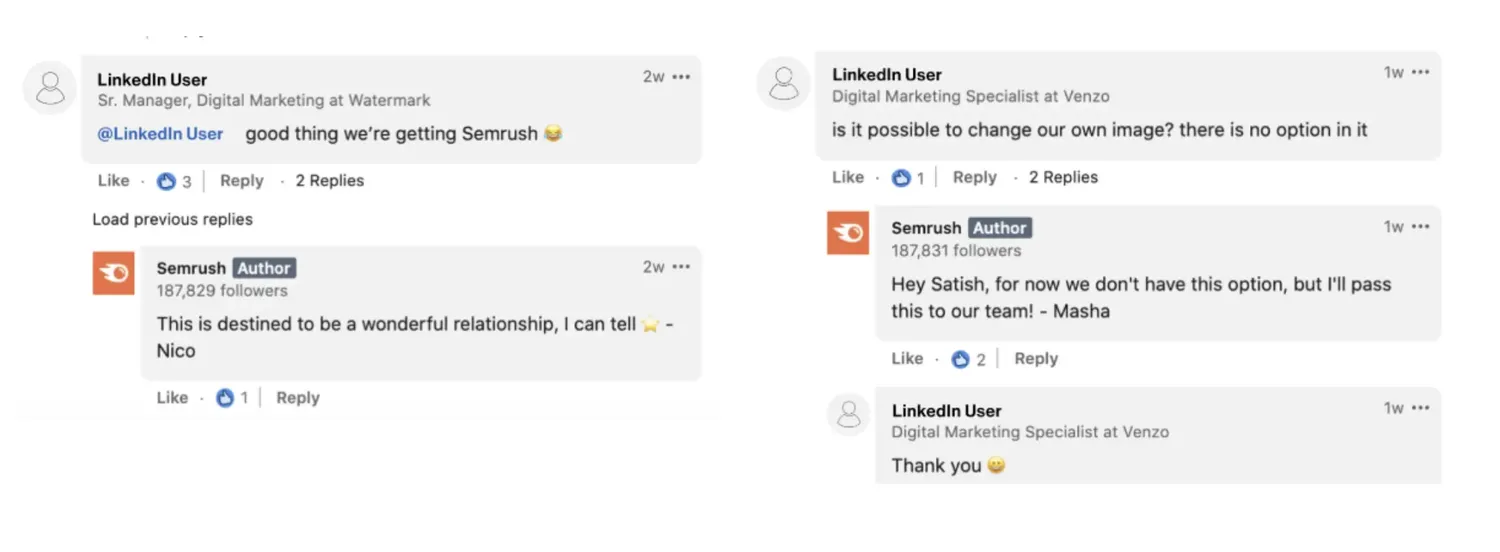
Task: Click Semrush logo beside Nico's reply
Action: (x=113, y=274)
